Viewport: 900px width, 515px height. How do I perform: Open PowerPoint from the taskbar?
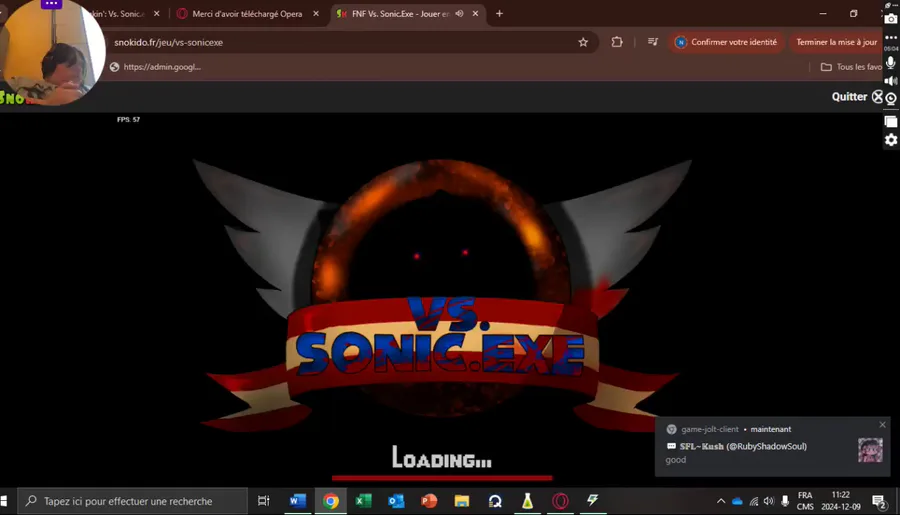click(429, 501)
